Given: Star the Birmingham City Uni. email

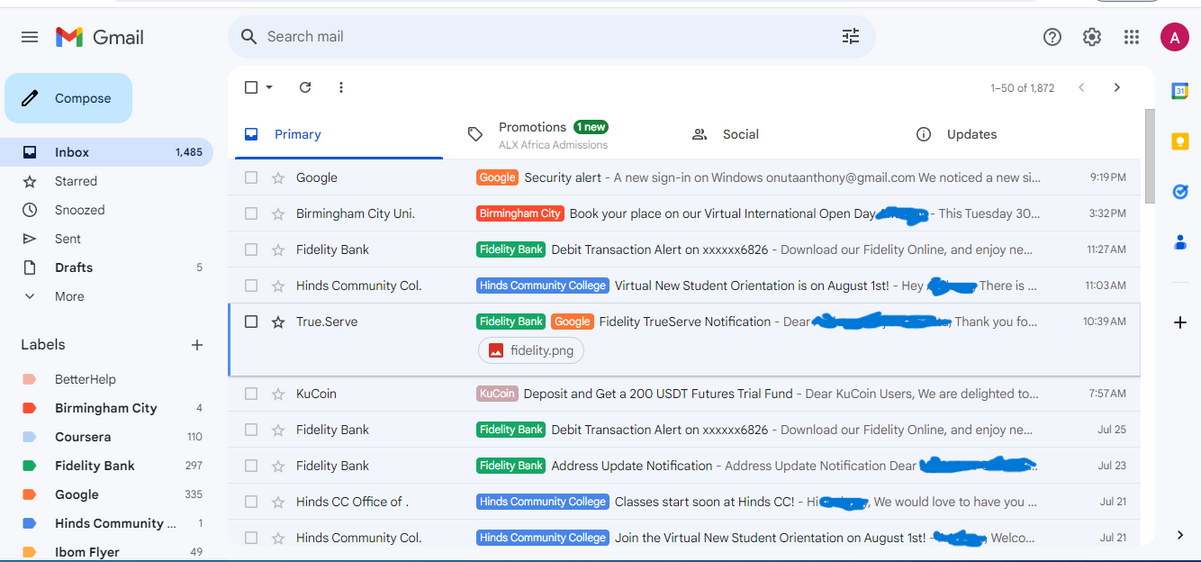Looking at the screenshot, I should (278, 214).
